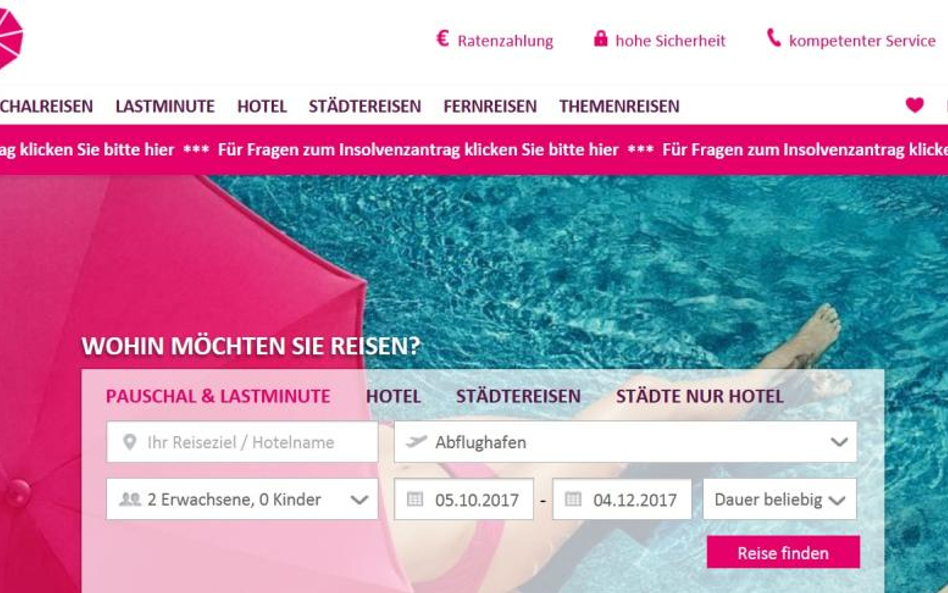This screenshot has height=593, width=948.
Task: Switch to the STÄDTEREISEN search tab
Action: (x=518, y=397)
